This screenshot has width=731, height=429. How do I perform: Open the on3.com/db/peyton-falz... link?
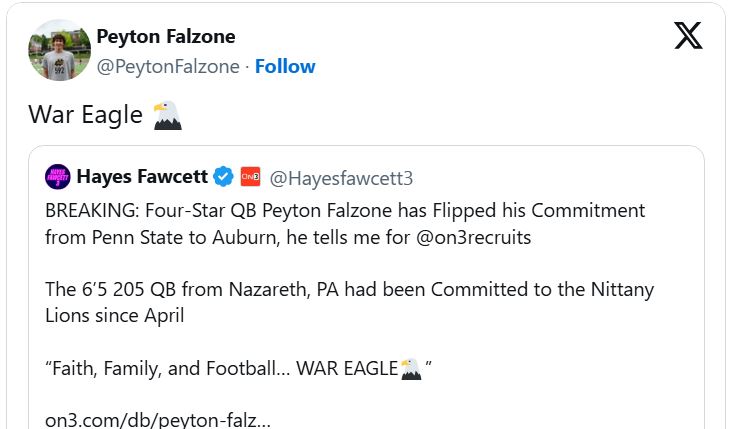click(157, 419)
